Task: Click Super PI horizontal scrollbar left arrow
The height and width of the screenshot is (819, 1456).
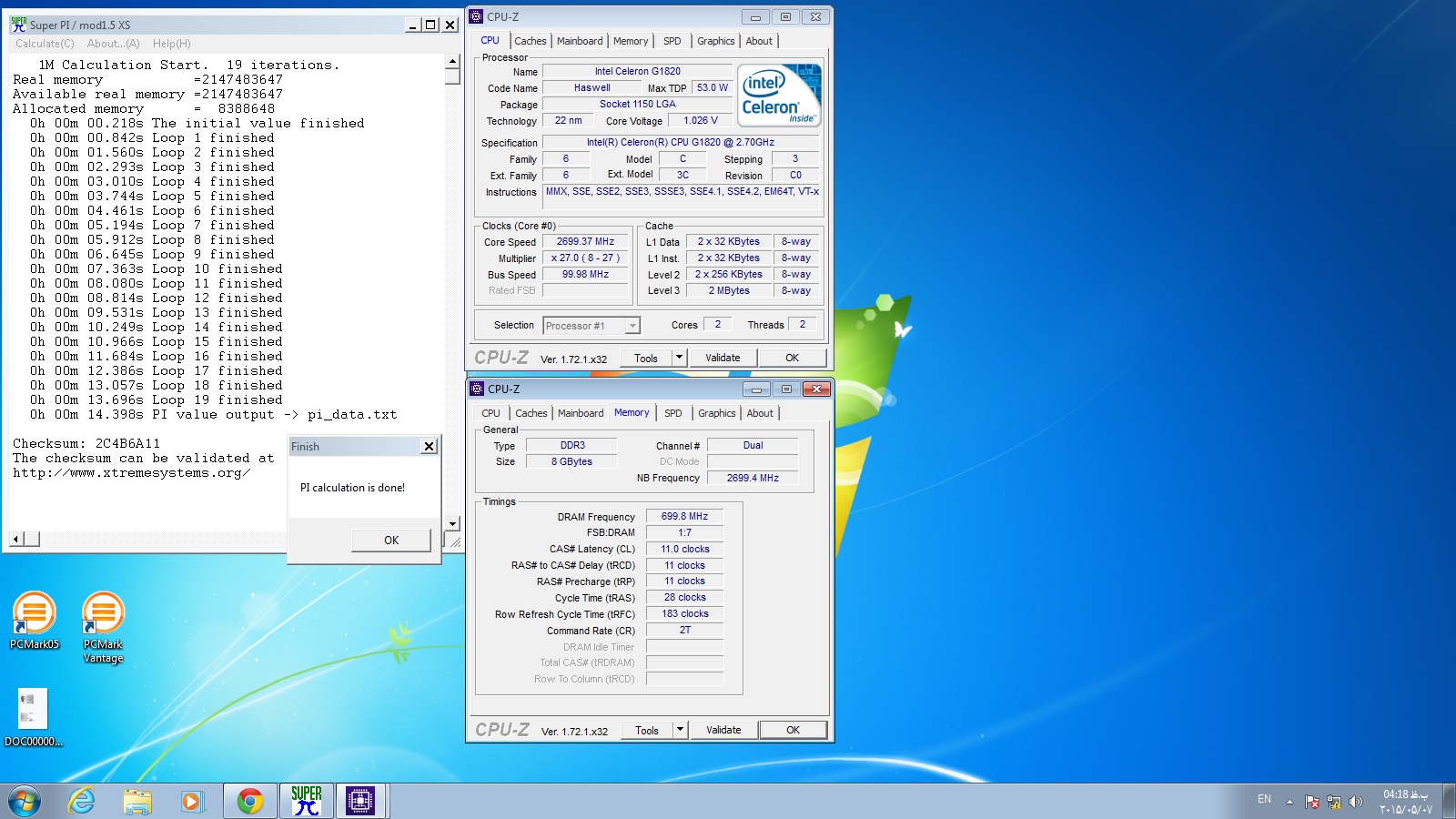Action: pyautogui.click(x=16, y=539)
